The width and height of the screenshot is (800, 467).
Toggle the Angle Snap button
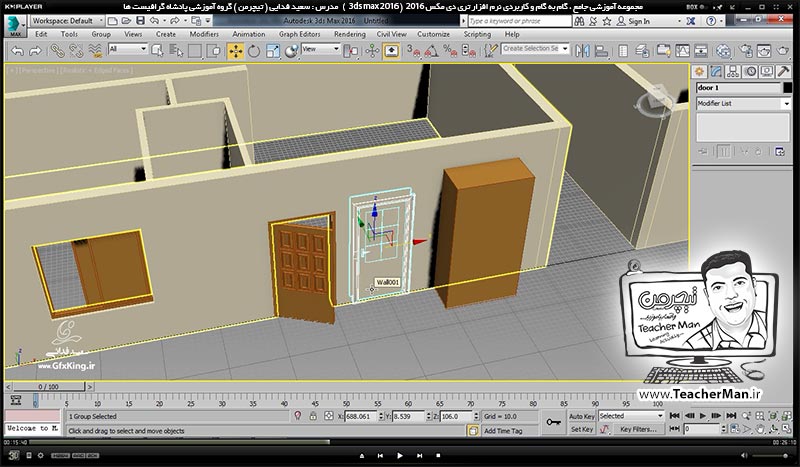coord(432,51)
